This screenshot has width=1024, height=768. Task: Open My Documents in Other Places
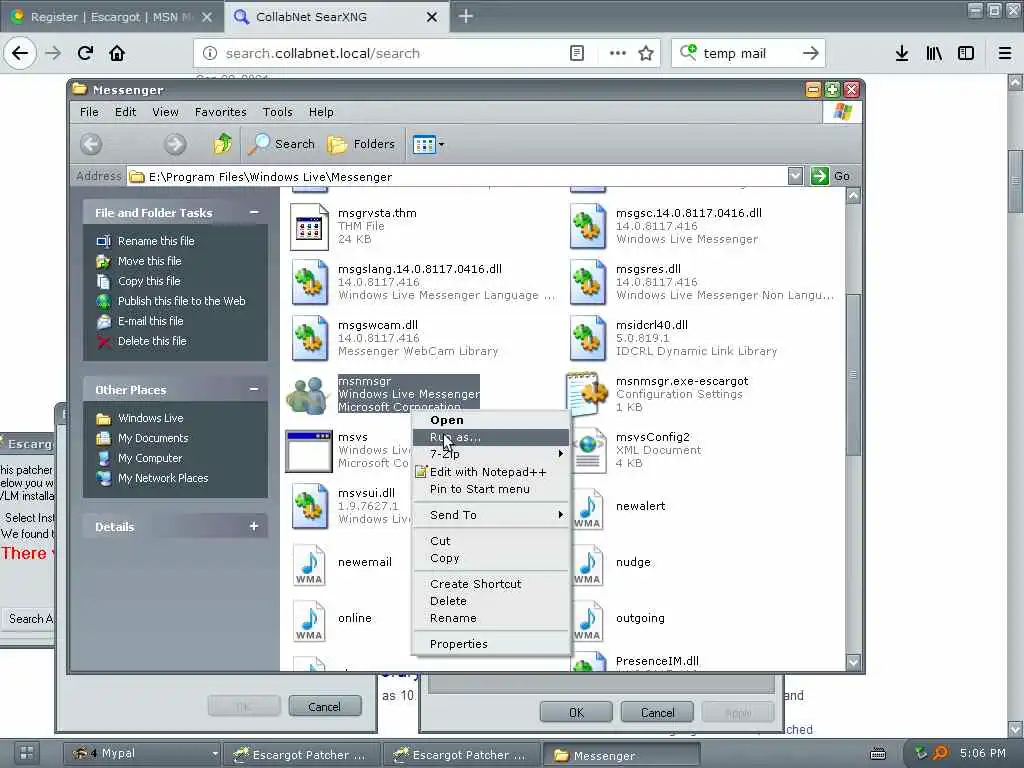pos(153,438)
